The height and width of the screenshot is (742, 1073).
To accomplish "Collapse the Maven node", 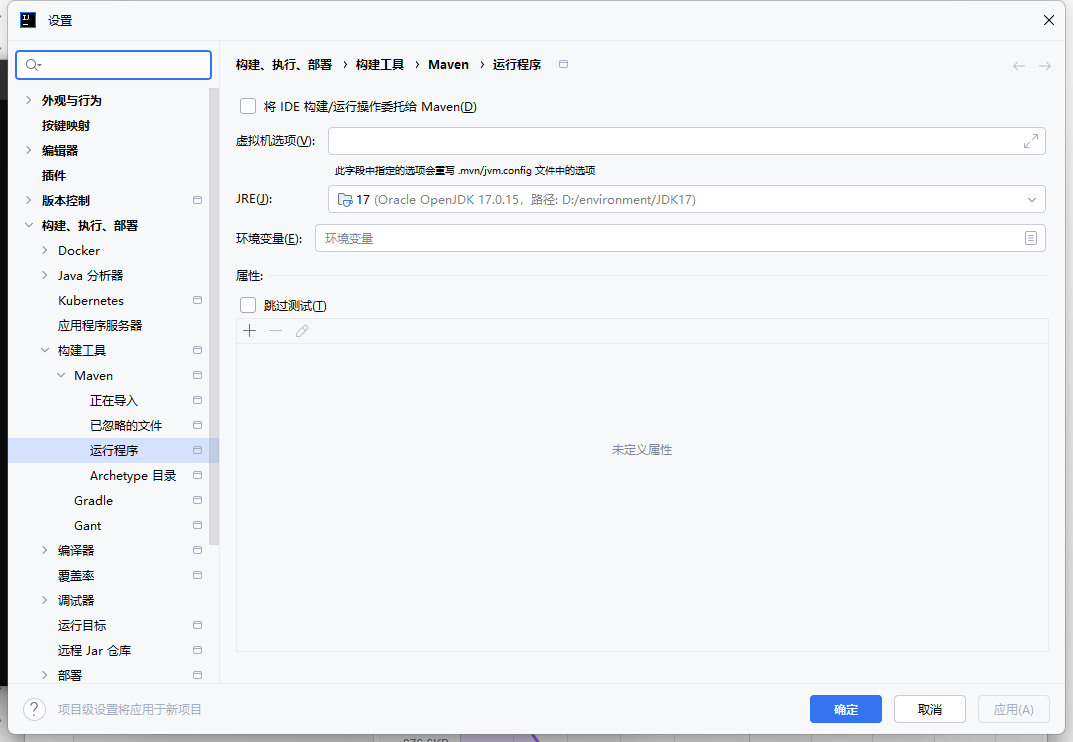I will [x=62, y=375].
